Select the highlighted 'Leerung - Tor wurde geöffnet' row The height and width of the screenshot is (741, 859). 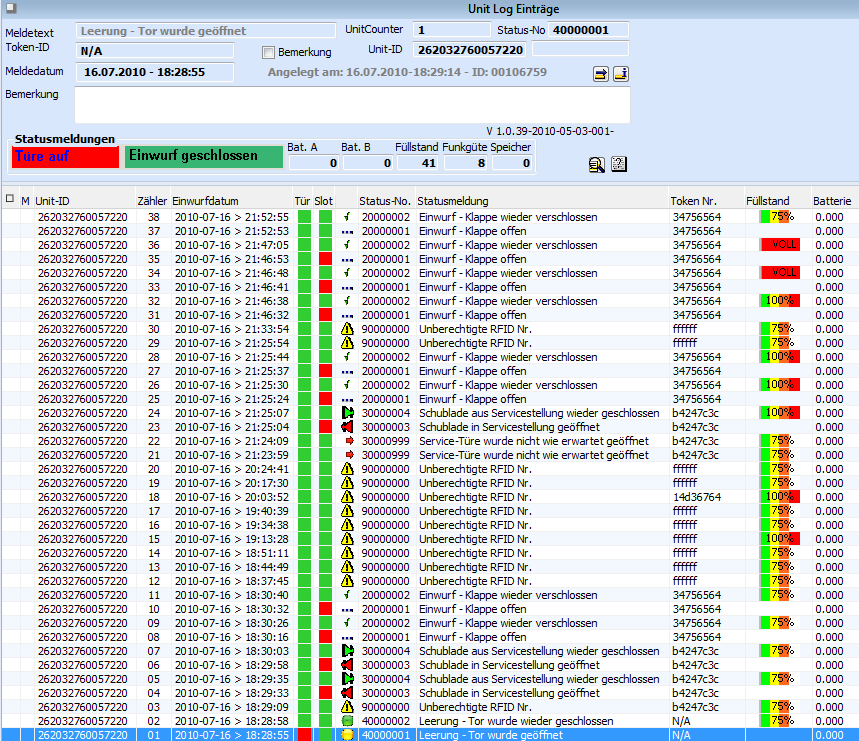click(430, 735)
